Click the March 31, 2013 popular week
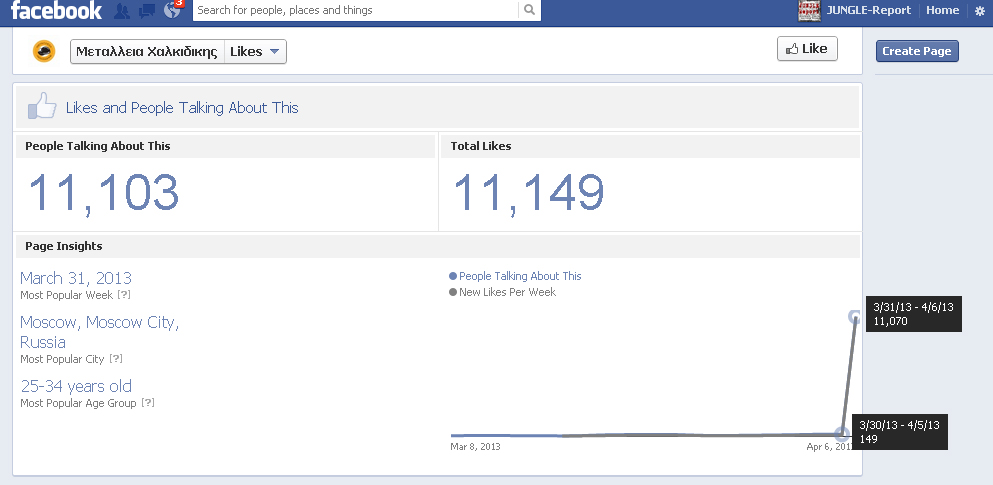The height and width of the screenshot is (485, 993). click(x=76, y=278)
